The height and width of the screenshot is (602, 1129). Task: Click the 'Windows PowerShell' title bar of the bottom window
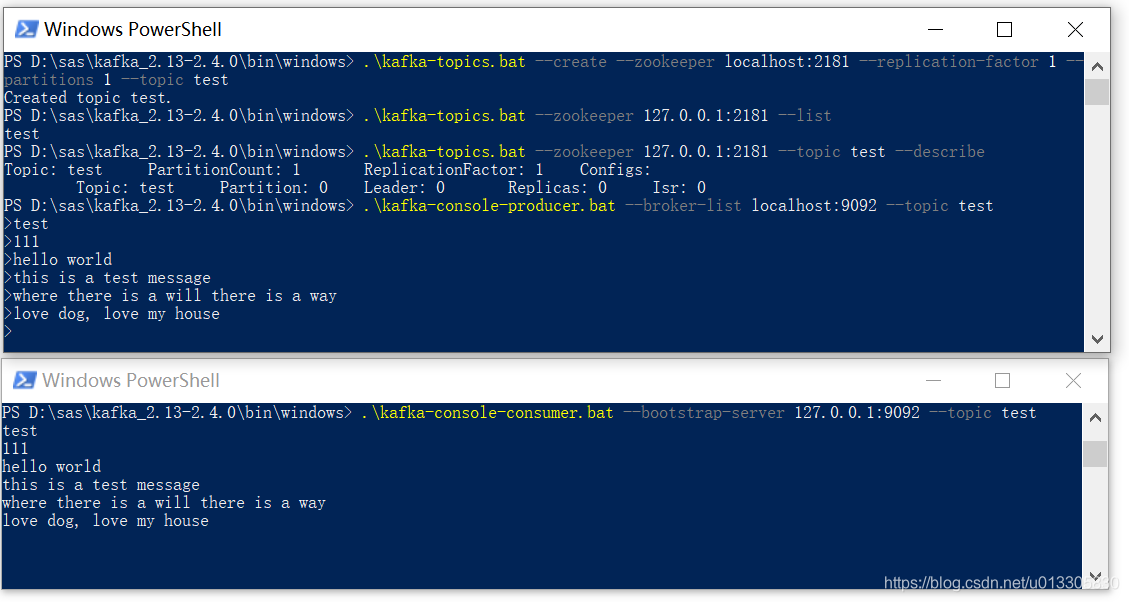click(x=500, y=380)
